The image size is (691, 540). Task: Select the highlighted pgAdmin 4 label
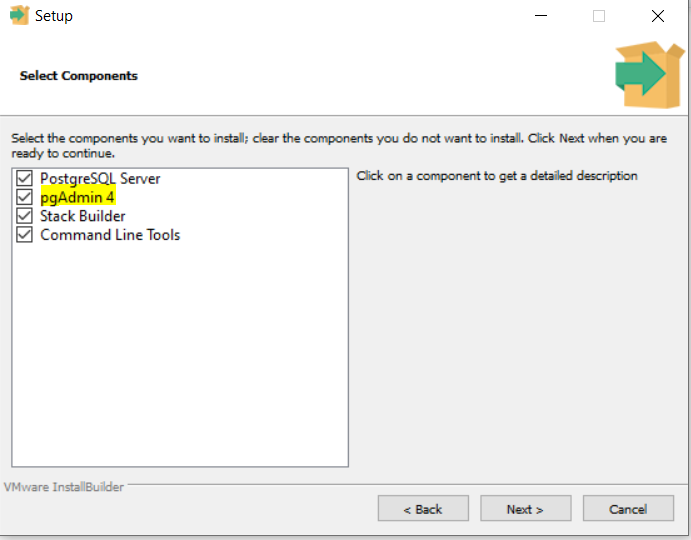77,197
